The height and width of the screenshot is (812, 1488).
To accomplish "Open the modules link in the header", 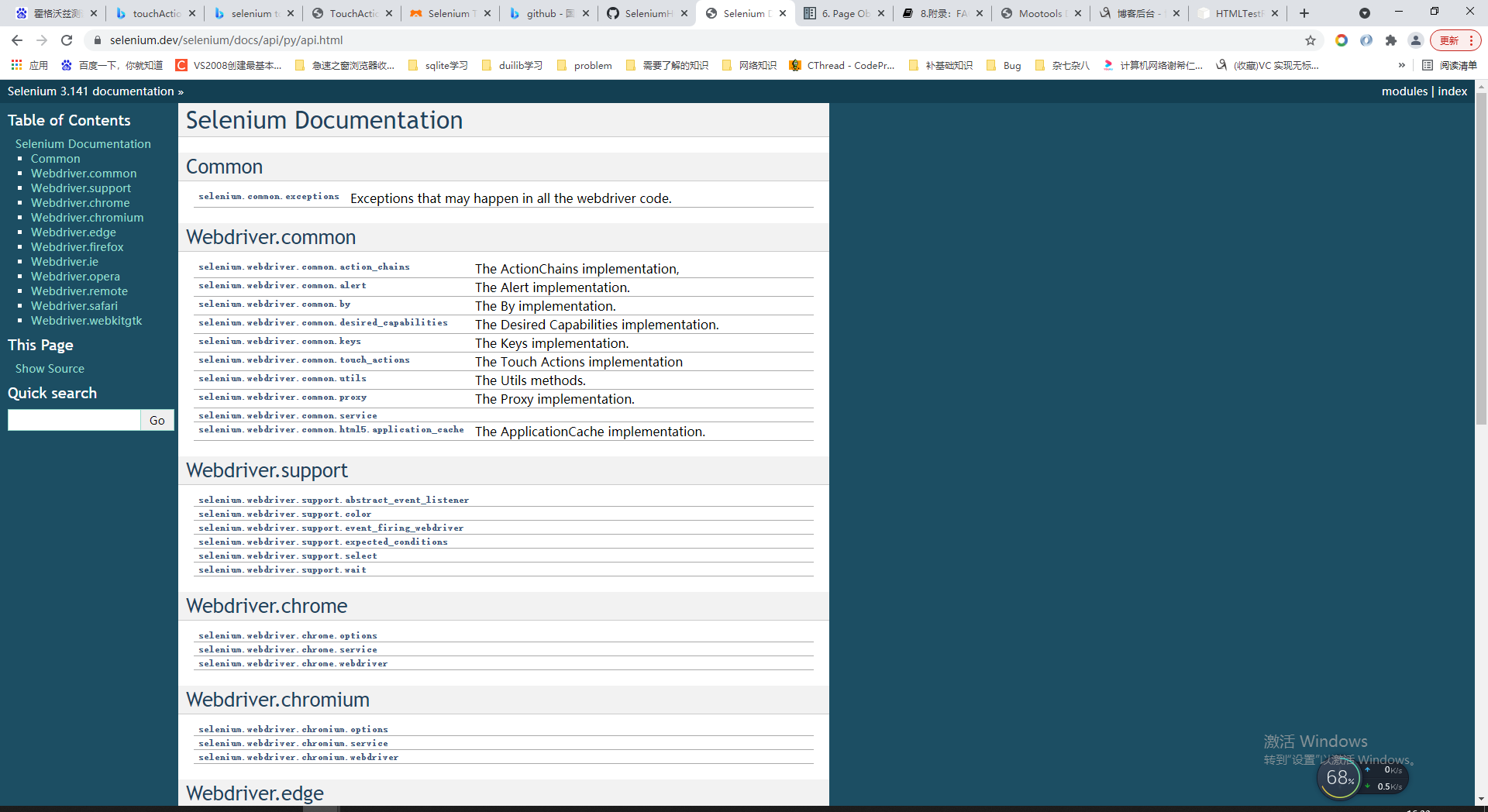I will point(1404,91).
